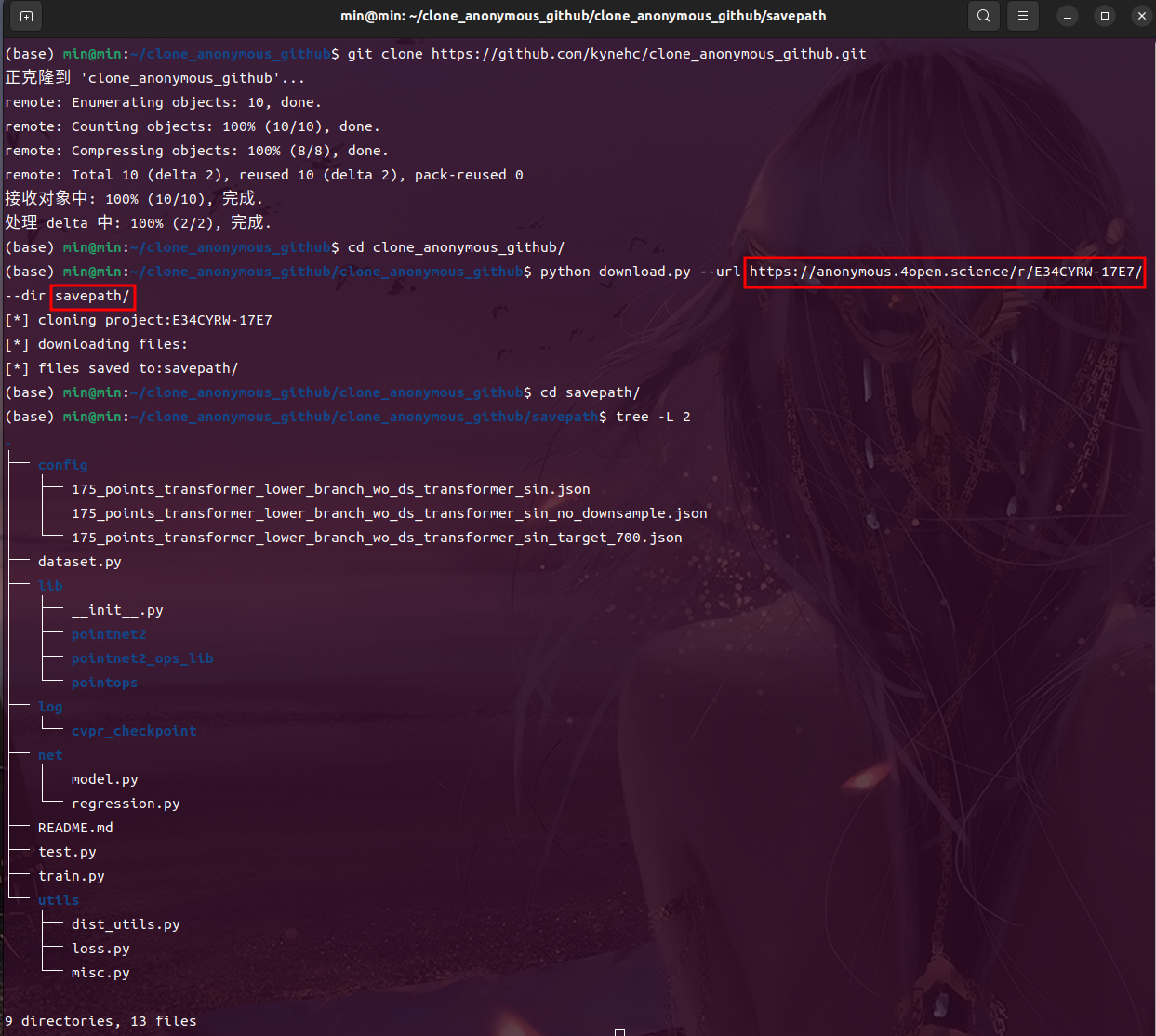Select the config directory in tree output
Screen dimensions: 1156x1036
click(x=62, y=464)
